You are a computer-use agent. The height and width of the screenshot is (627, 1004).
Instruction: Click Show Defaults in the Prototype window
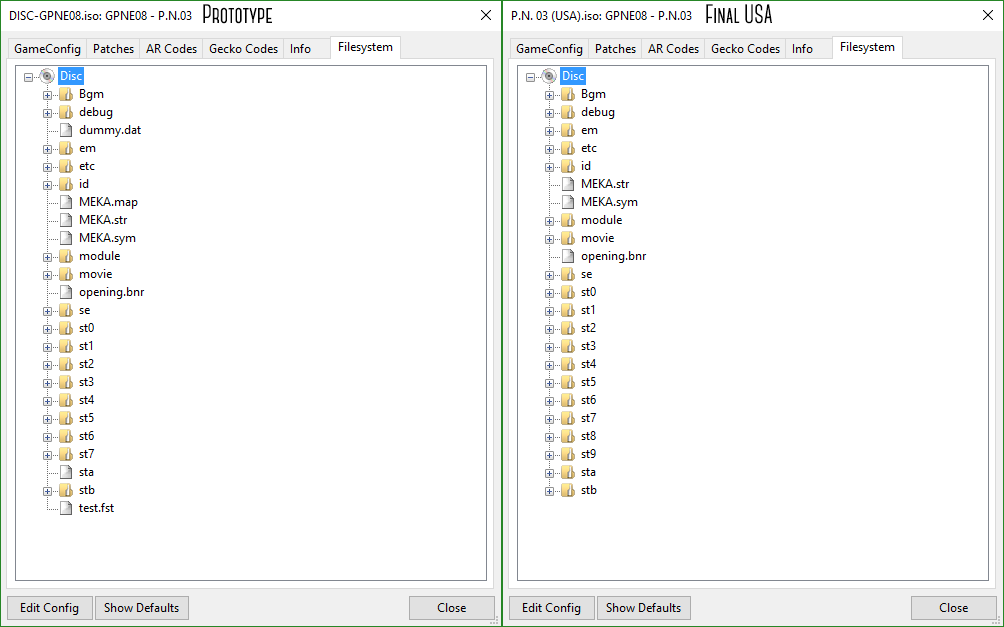(x=142, y=608)
